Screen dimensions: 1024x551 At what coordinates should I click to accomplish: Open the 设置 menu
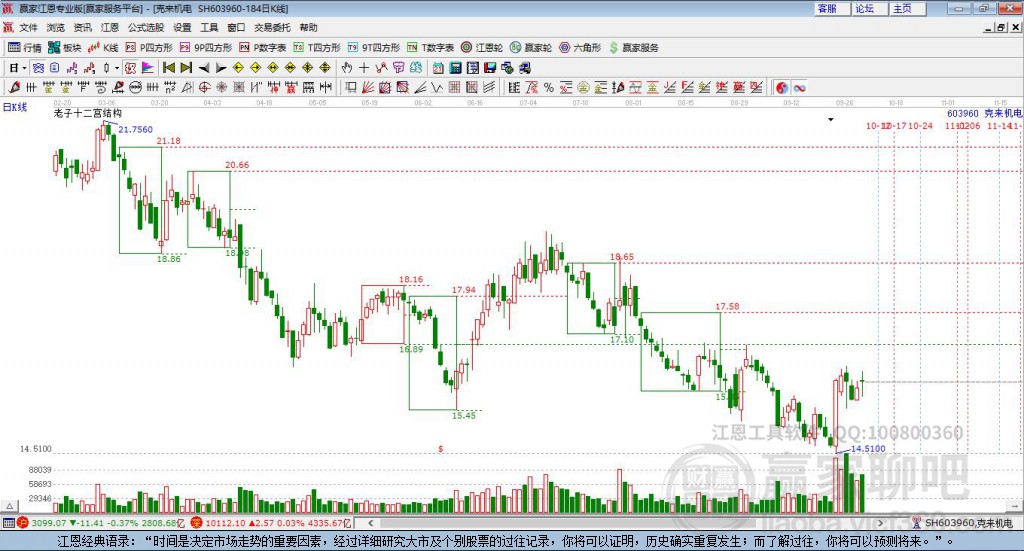tap(182, 27)
